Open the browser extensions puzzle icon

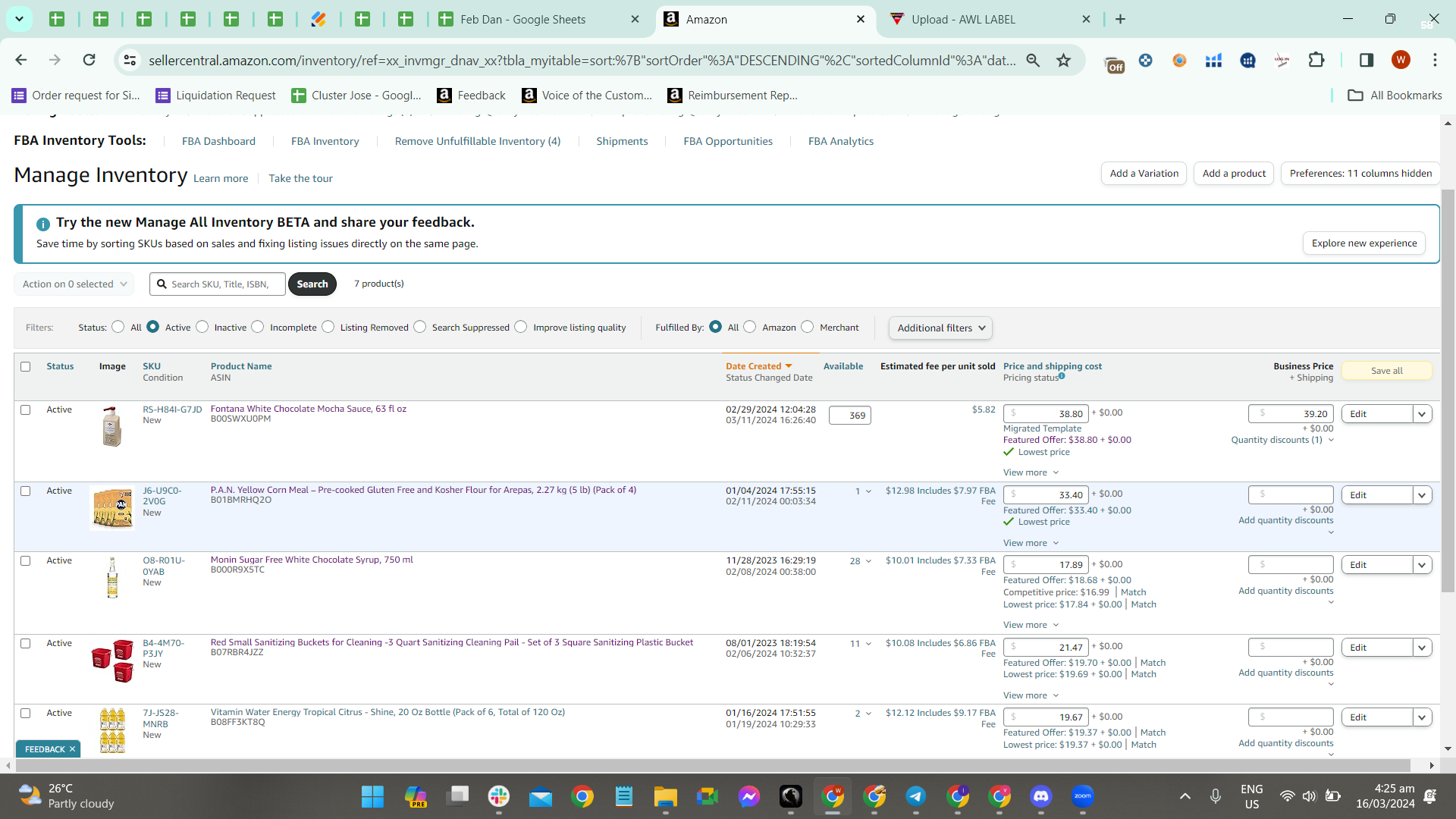coord(1316,60)
